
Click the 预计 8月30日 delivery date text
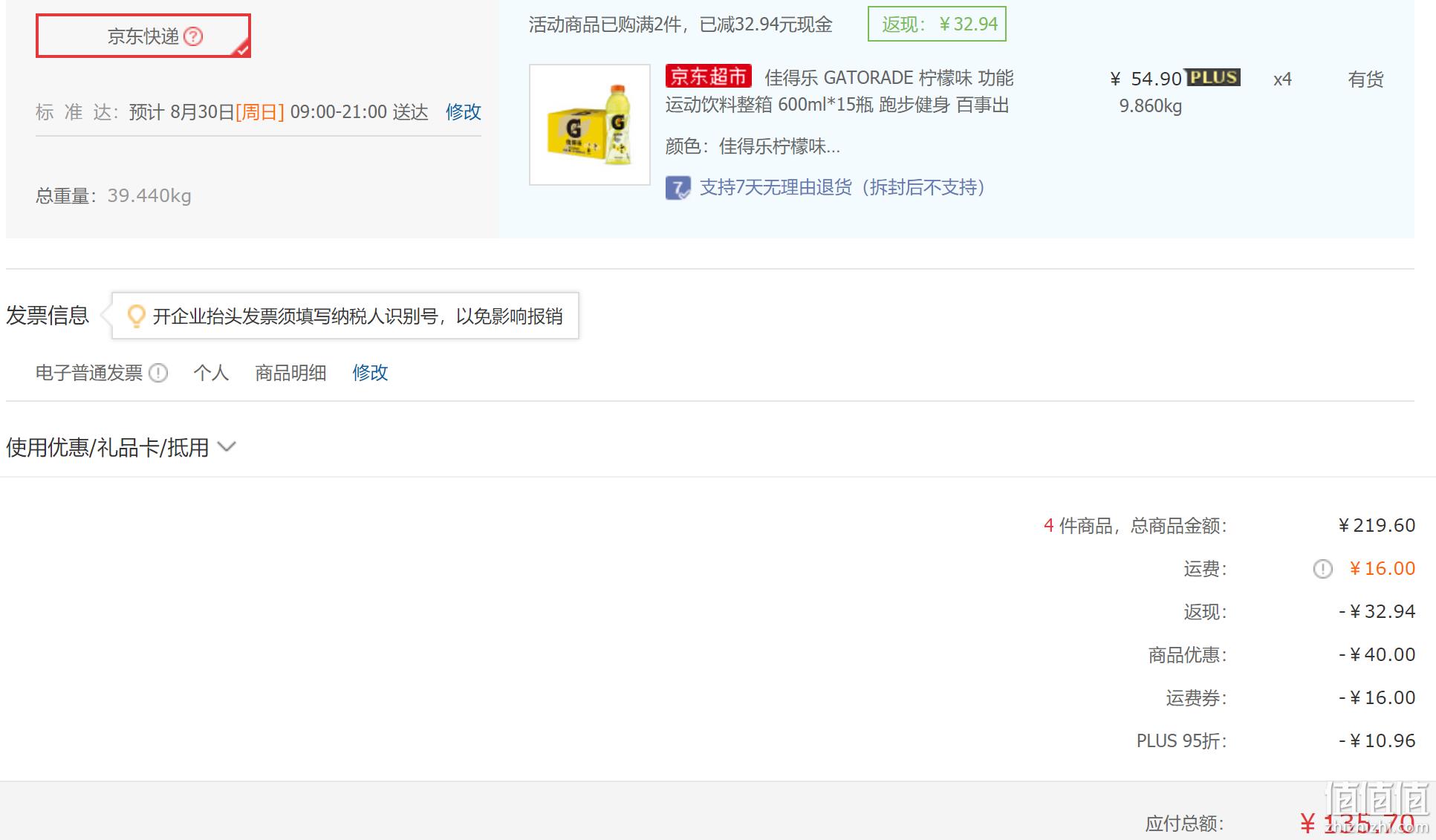(279, 112)
